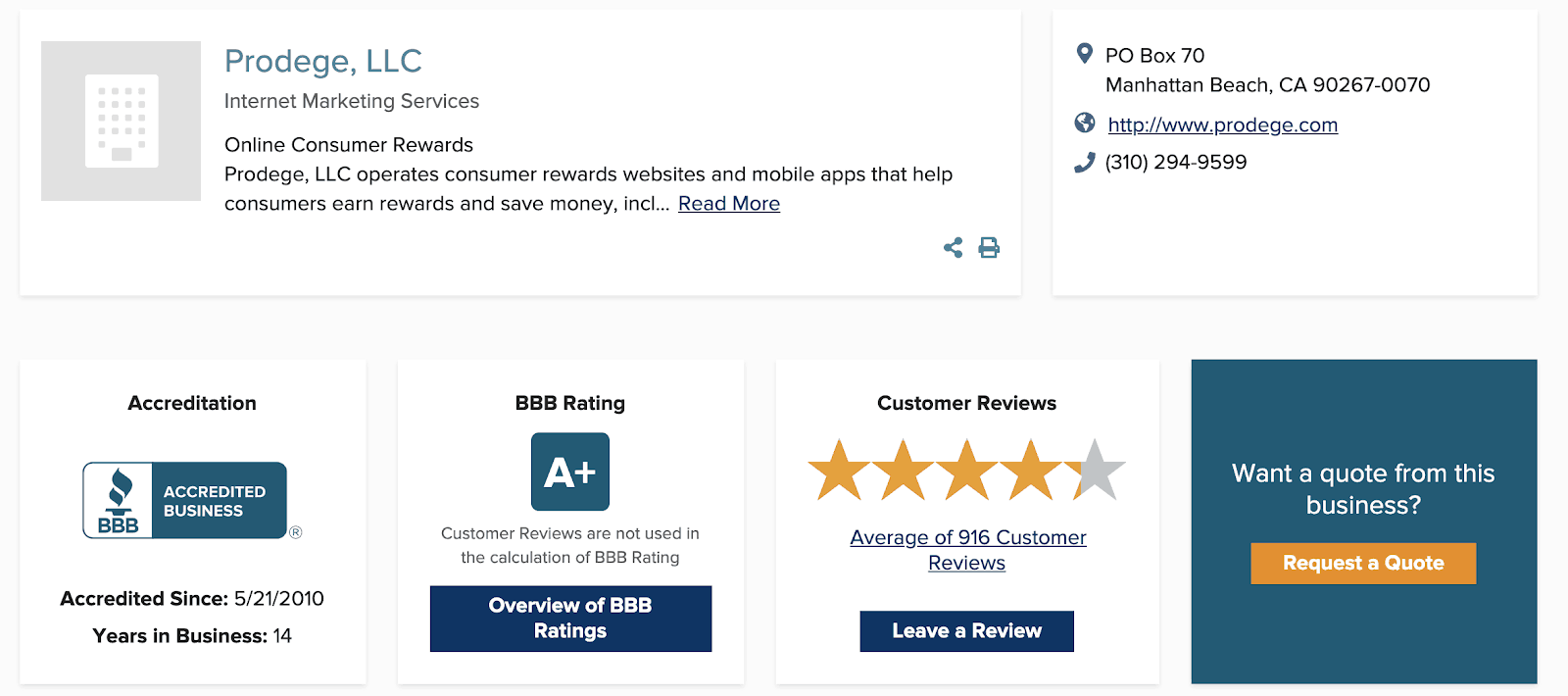Screen dimensions: 1568x696
Task: Click the BBB Accredited Business badge
Action: click(184, 500)
